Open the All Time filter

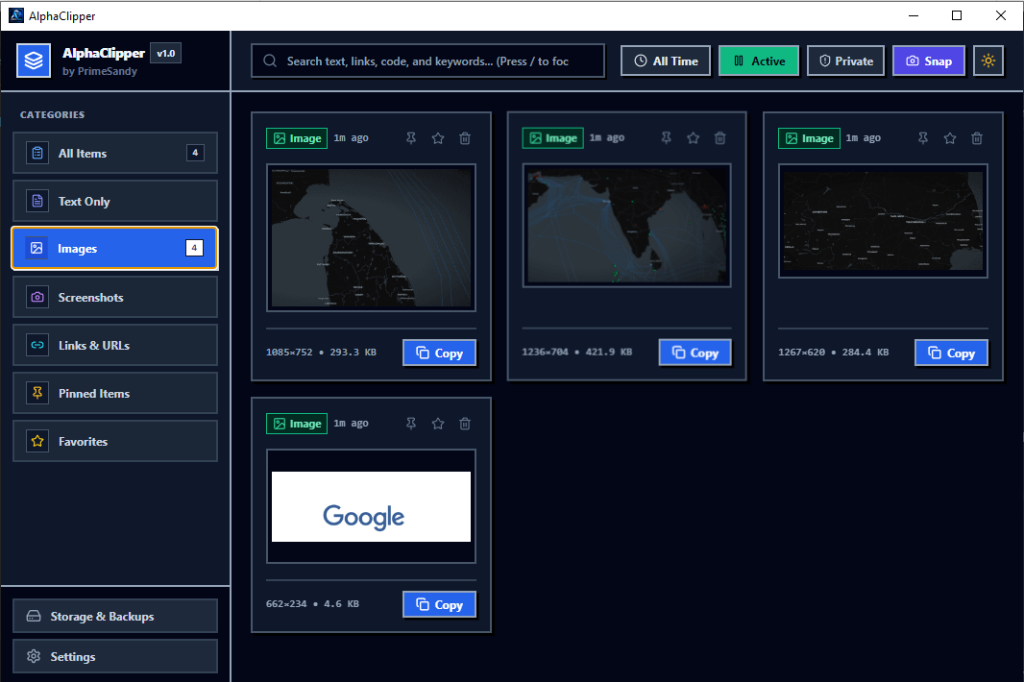pos(665,61)
